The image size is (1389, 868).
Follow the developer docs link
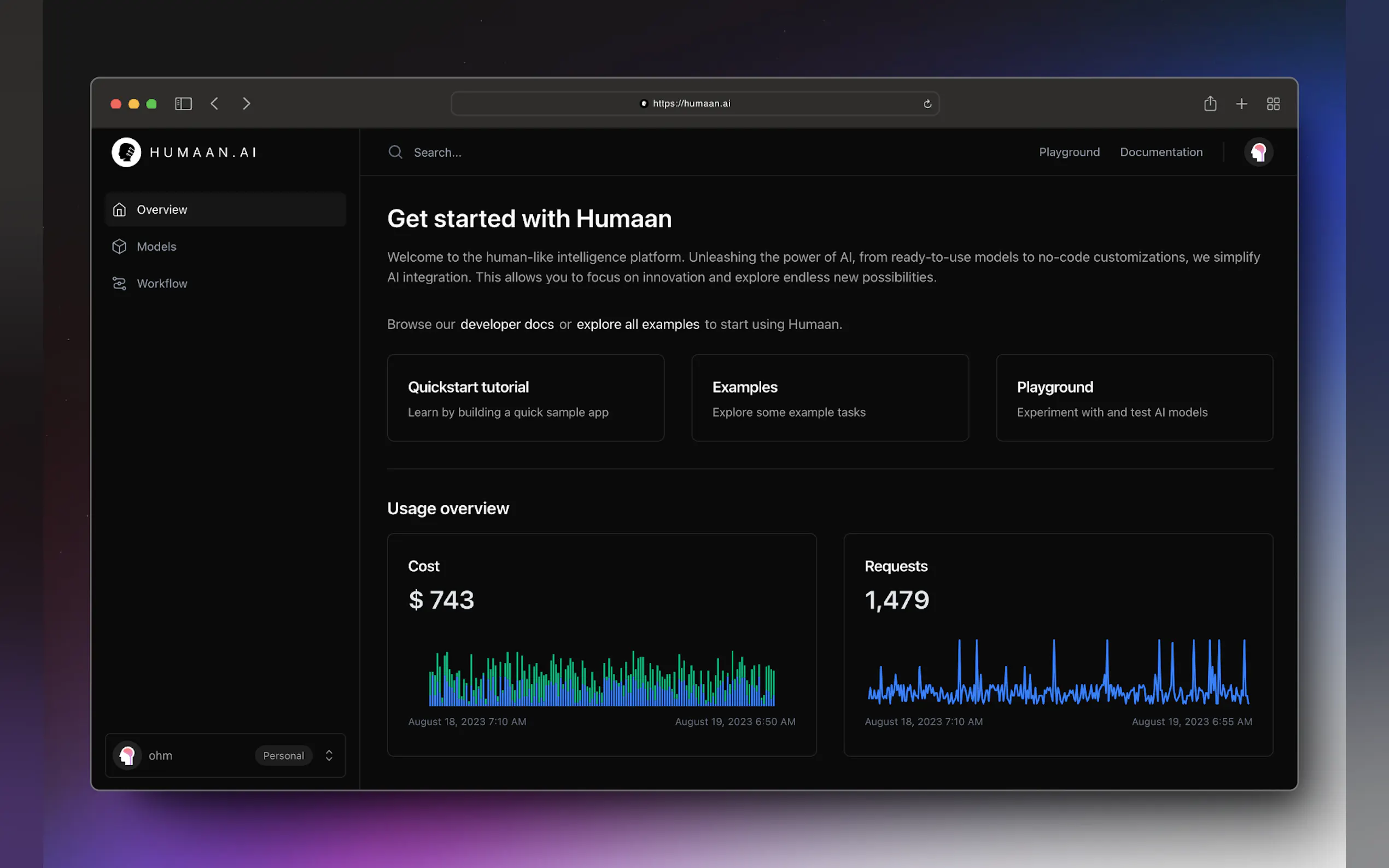pyautogui.click(x=506, y=324)
